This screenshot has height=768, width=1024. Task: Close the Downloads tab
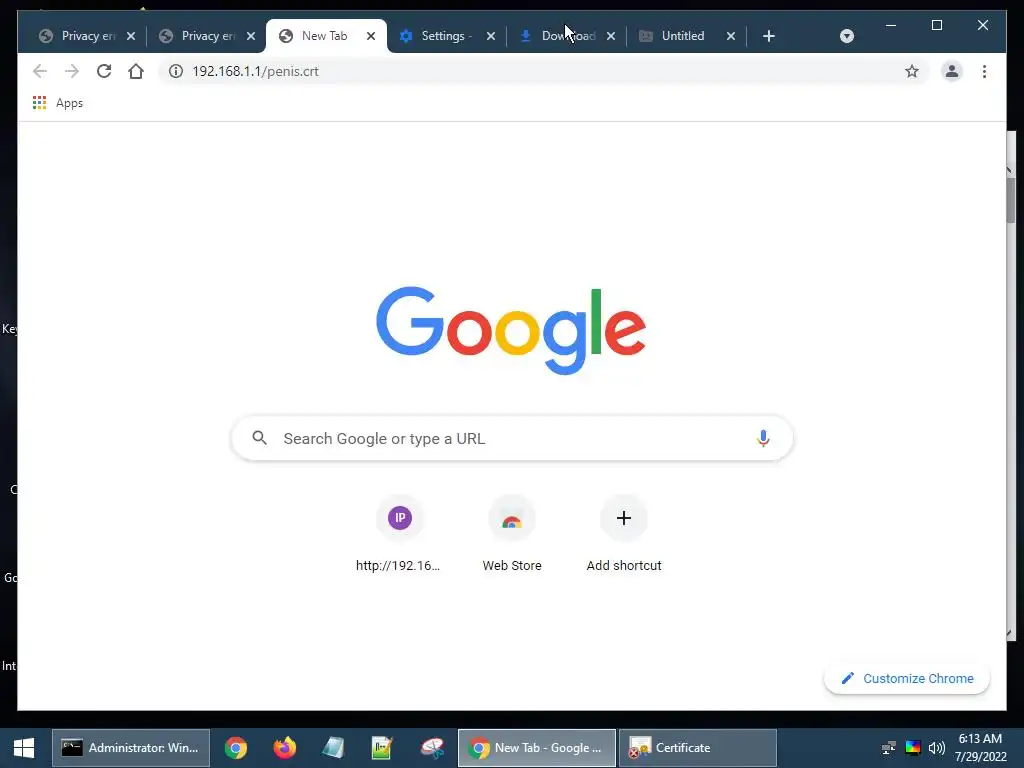tap(611, 36)
